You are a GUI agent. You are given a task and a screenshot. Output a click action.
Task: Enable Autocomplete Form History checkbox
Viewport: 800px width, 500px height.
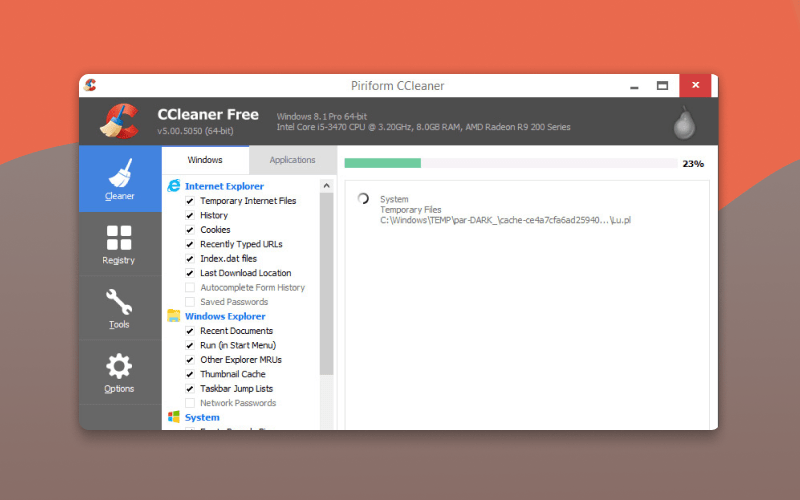point(190,288)
